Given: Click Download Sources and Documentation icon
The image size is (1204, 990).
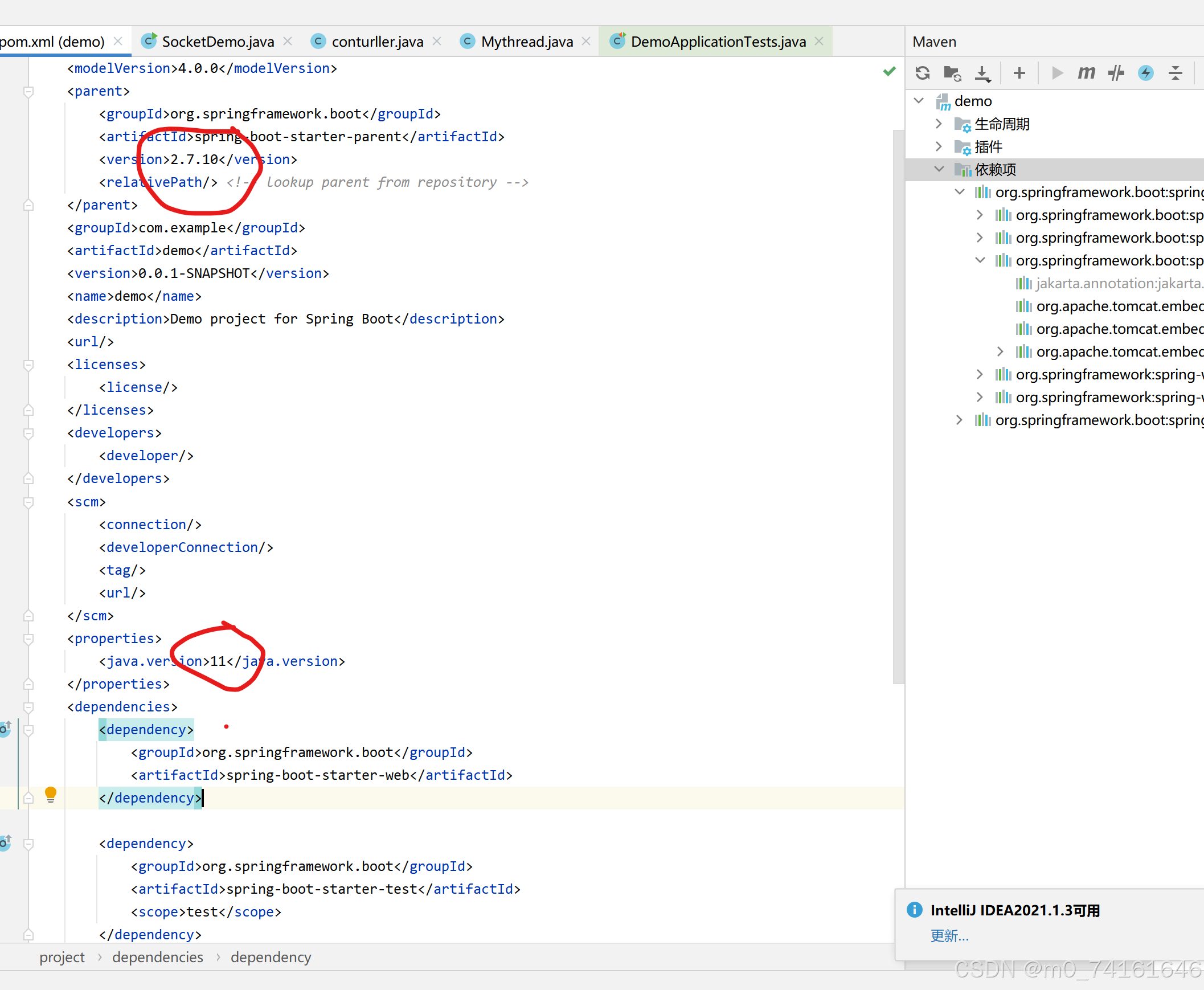Looking at the screenshot, I should tap(982, 73).
